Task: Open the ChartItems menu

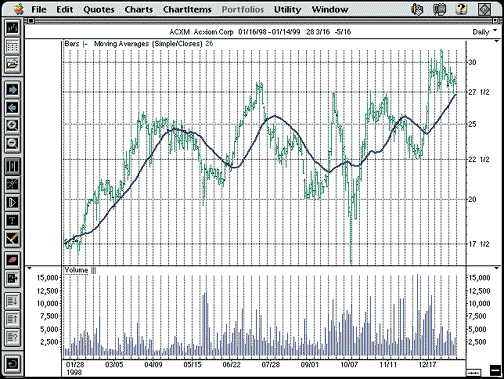Action: [187, 9]
